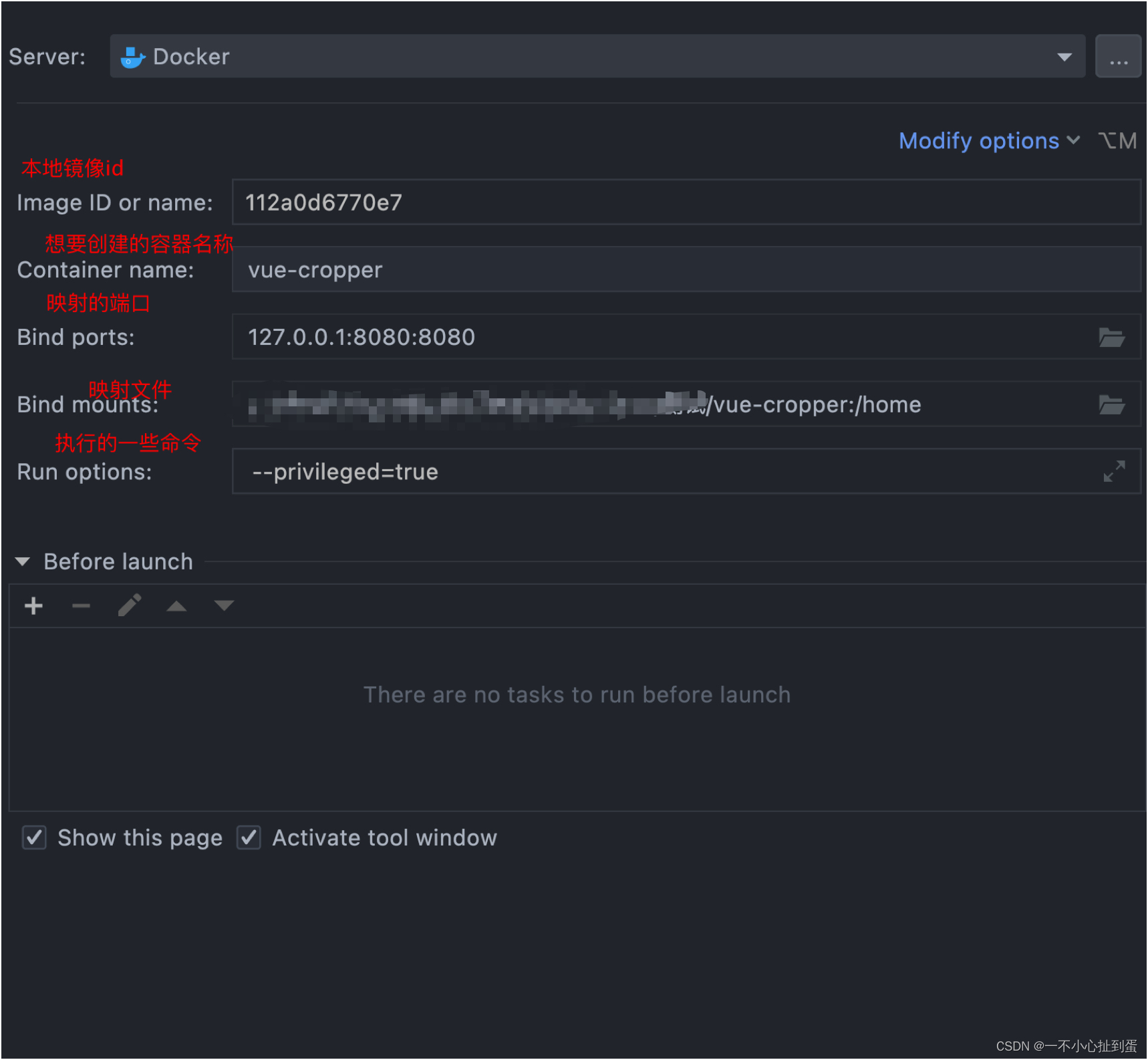Click the Image ID or name field
Screen dimensions: 1148x1060
coord(686,203)
